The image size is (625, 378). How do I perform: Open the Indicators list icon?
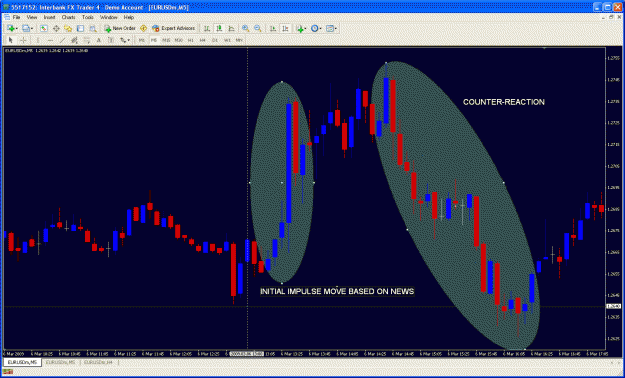300,28
